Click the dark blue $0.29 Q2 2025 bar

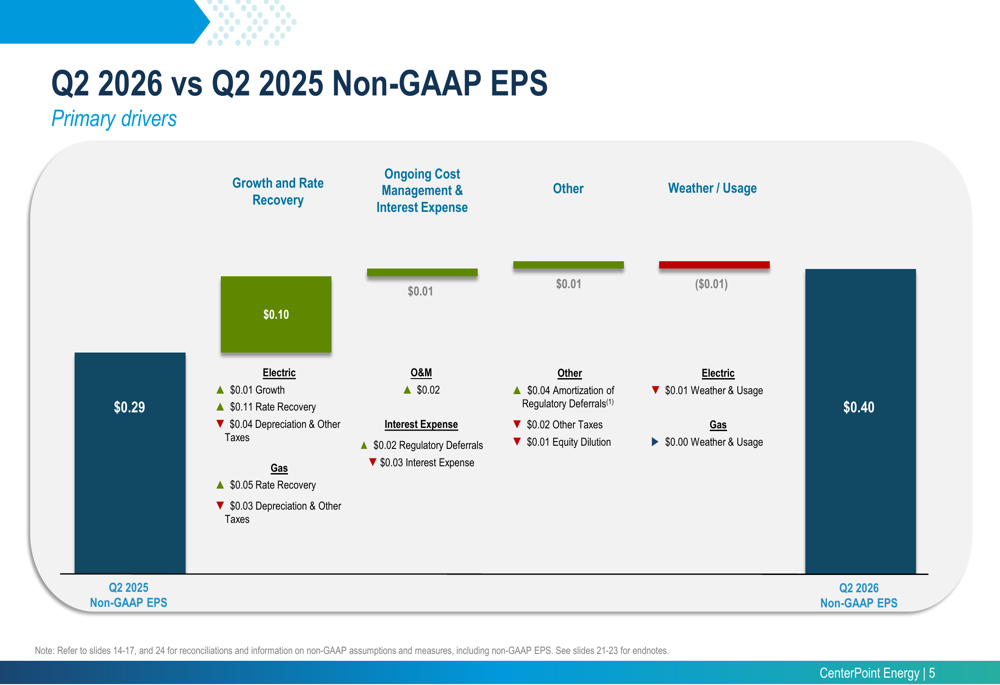point(130,463)
